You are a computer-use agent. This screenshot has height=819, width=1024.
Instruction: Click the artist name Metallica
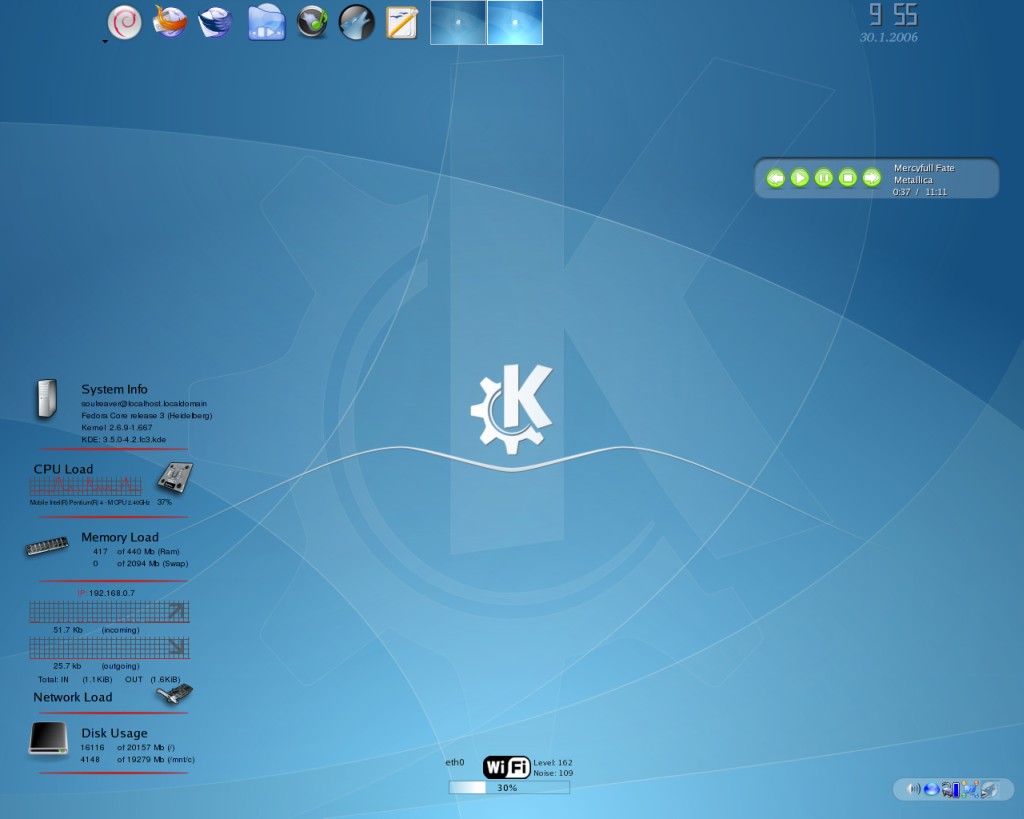click(x=913, y=180)
